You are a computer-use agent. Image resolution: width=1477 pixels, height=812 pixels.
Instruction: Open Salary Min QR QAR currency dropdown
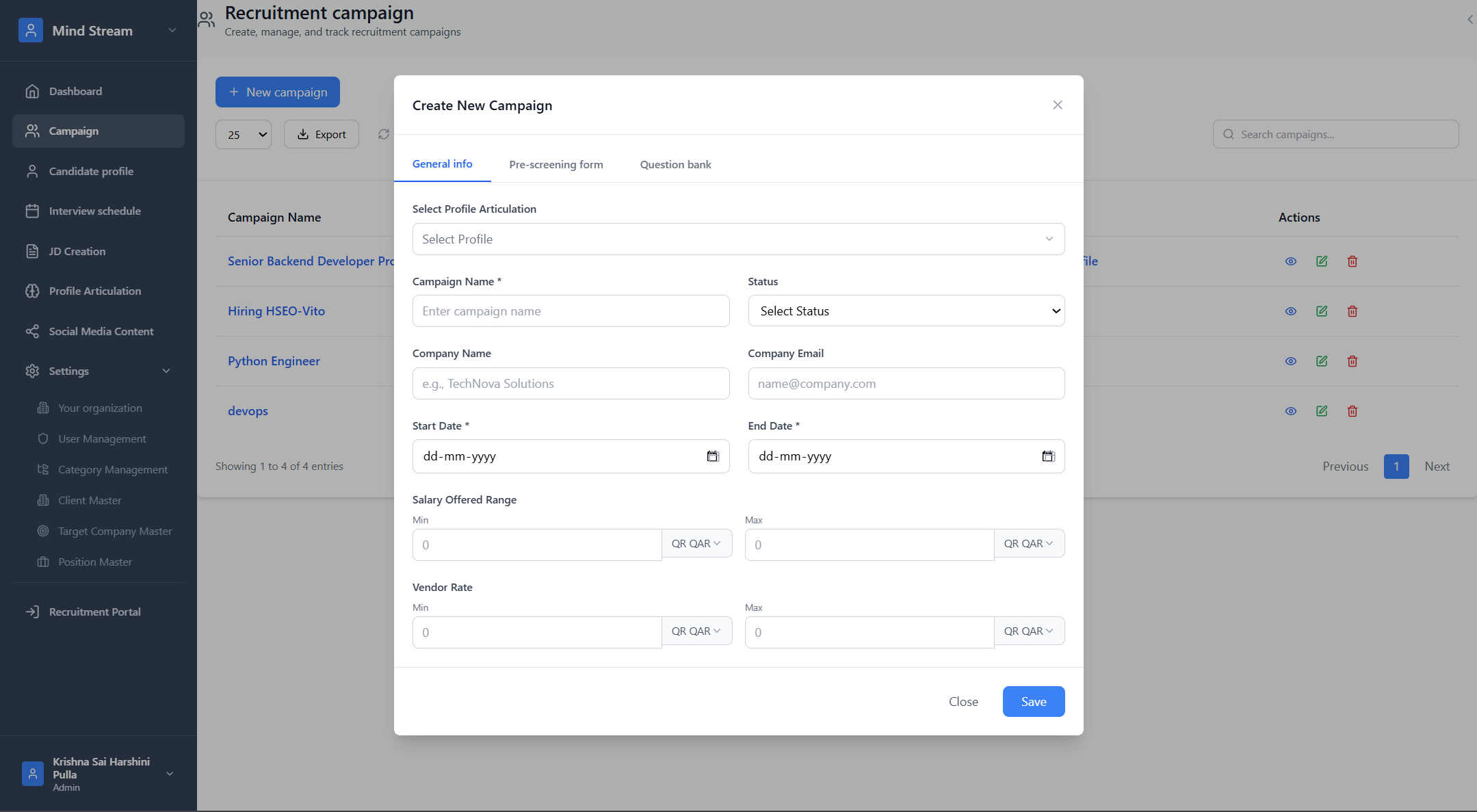[x=696, y=543]
